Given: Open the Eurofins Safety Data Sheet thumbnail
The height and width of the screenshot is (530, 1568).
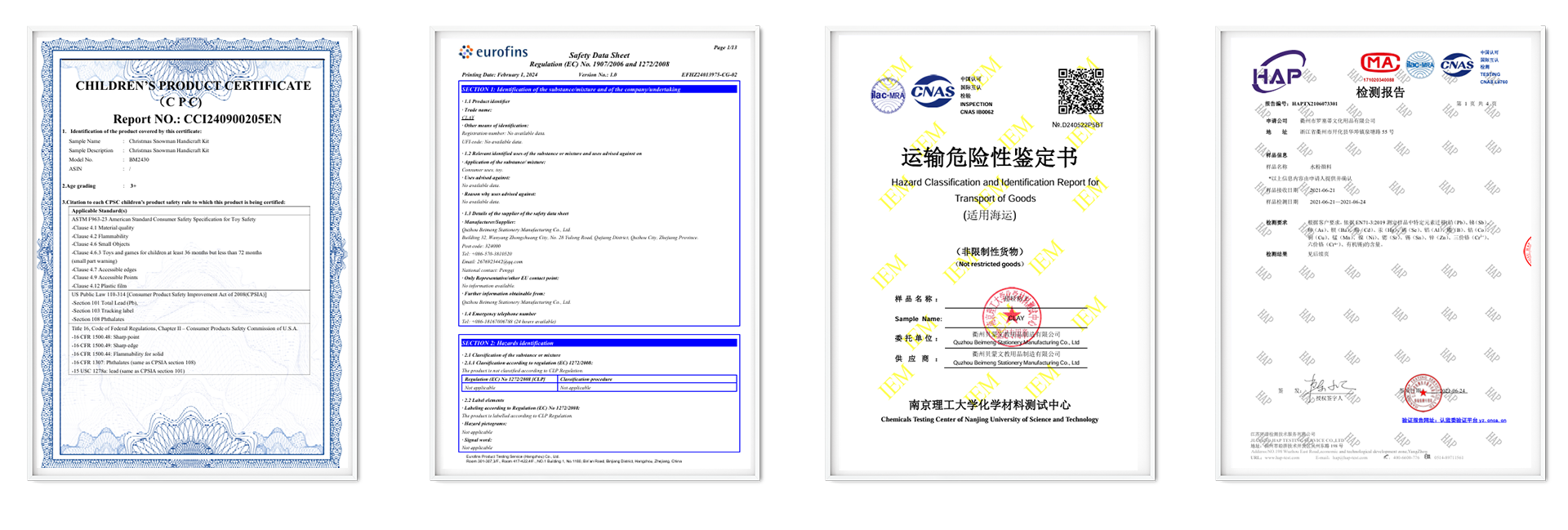Looking at the screenshot, I should click(x=595, y=253).
